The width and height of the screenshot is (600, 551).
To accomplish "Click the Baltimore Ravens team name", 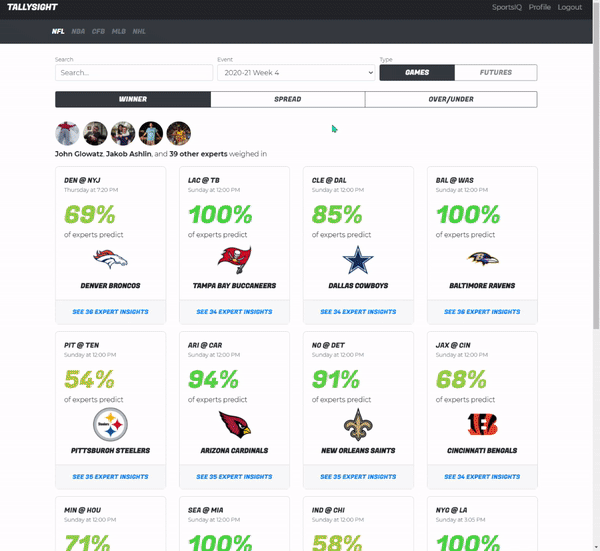I will click(x=482, y=286).
